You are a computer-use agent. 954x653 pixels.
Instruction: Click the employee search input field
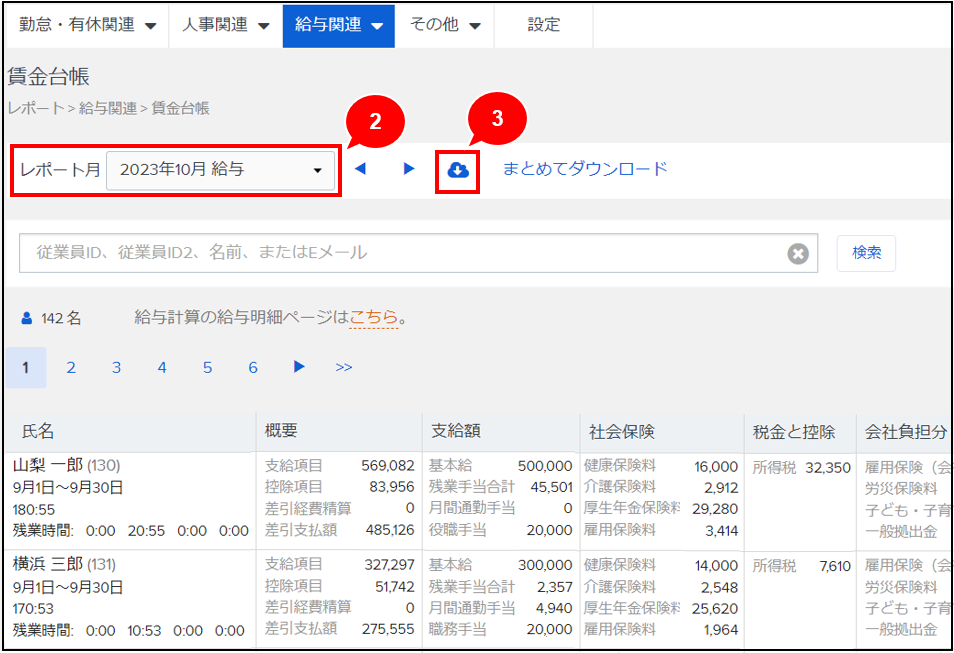point(400,253)
